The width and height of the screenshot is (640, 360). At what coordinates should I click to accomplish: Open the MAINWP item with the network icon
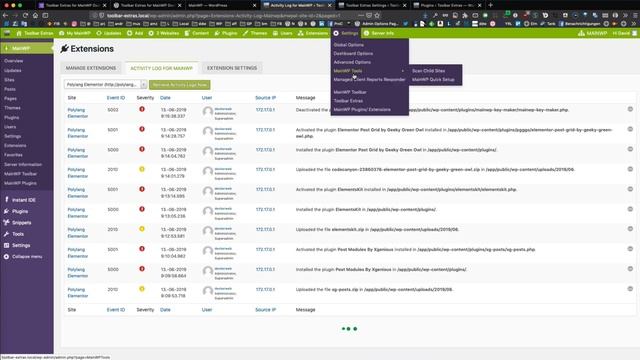593,33
